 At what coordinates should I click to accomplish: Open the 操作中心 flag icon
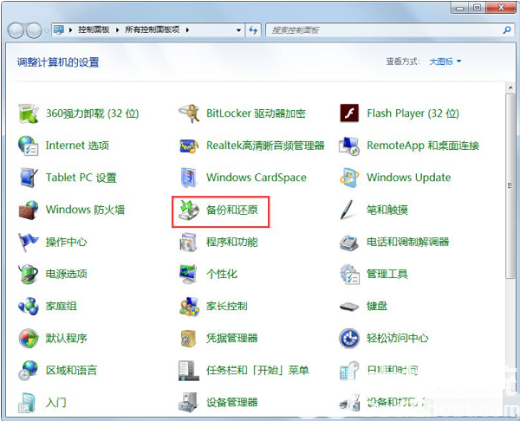28,242
